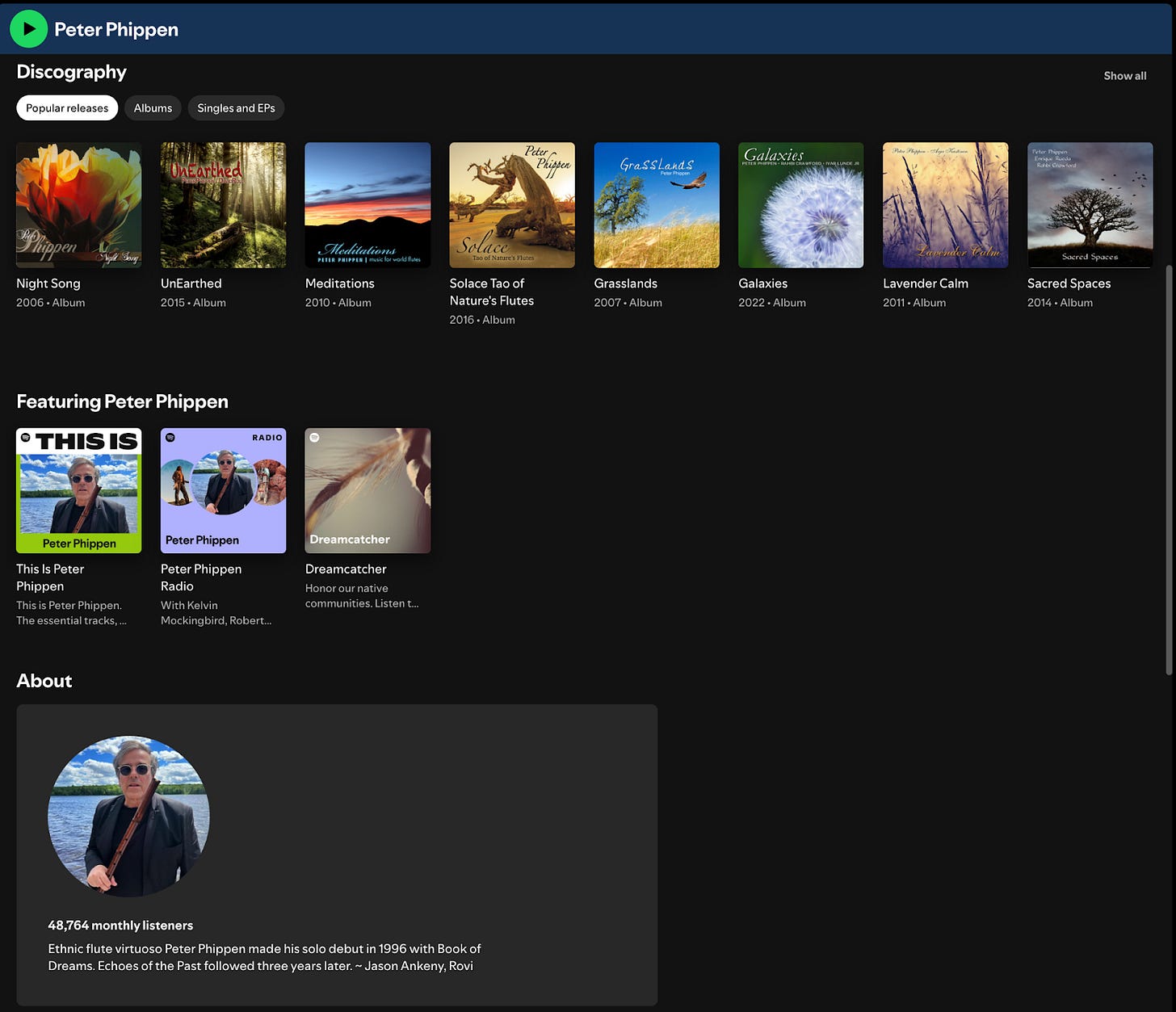Switch to the Singles and EPs filter
Image resolution: width=1176 pixels, height=1012 pixels.
coord(236,108)
